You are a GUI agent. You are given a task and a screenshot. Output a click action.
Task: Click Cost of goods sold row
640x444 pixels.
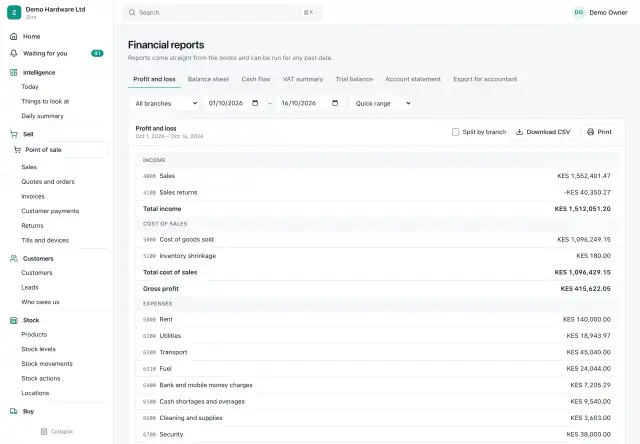coord(377,240)
